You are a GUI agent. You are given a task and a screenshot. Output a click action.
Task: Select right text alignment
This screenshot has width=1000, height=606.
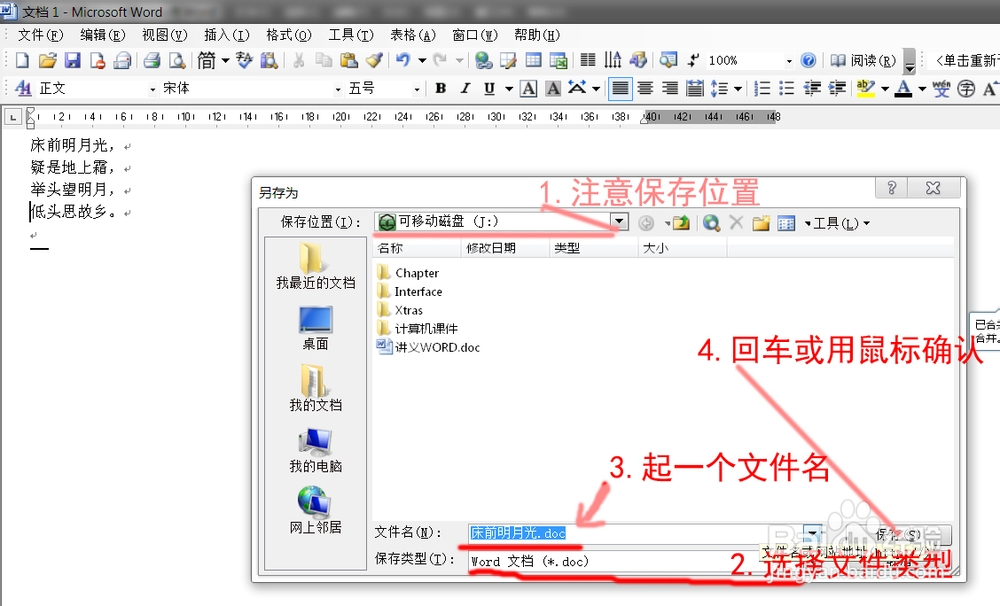click(670, 89)
